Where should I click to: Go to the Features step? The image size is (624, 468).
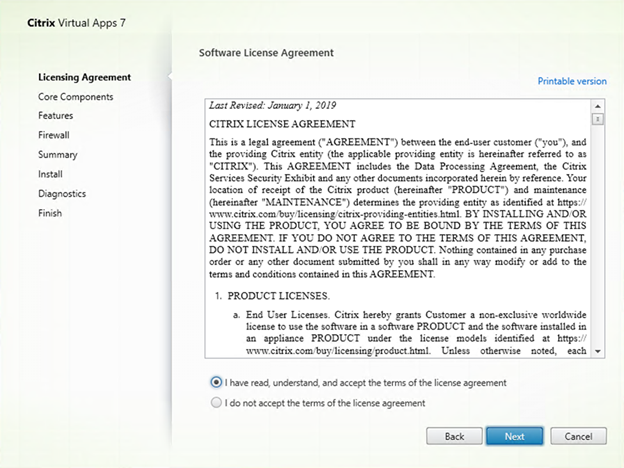(x=56, y=116)
